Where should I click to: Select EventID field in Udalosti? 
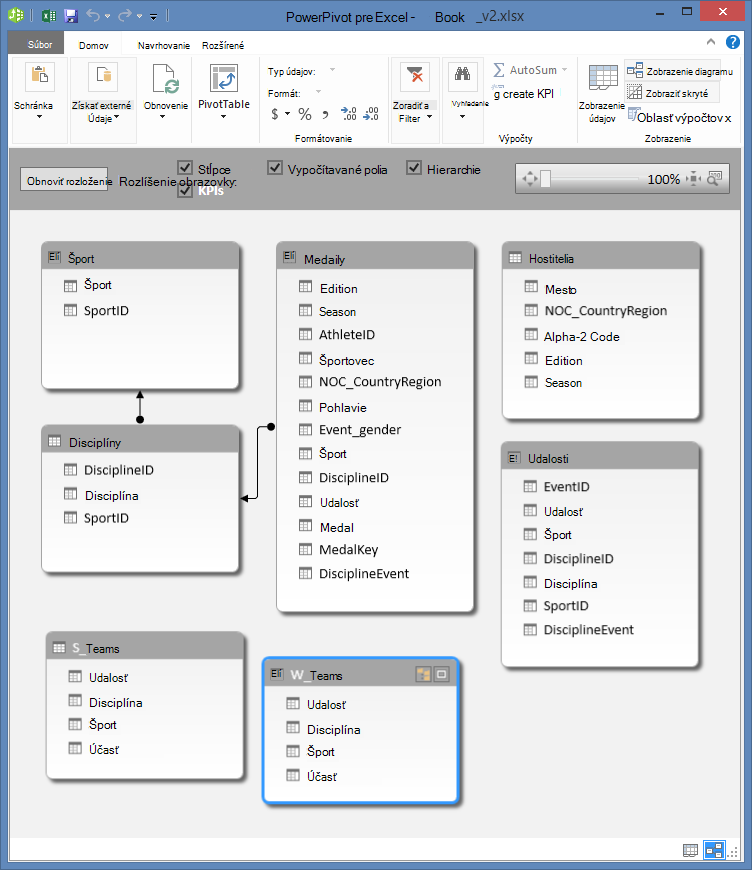tap(566, 487)
